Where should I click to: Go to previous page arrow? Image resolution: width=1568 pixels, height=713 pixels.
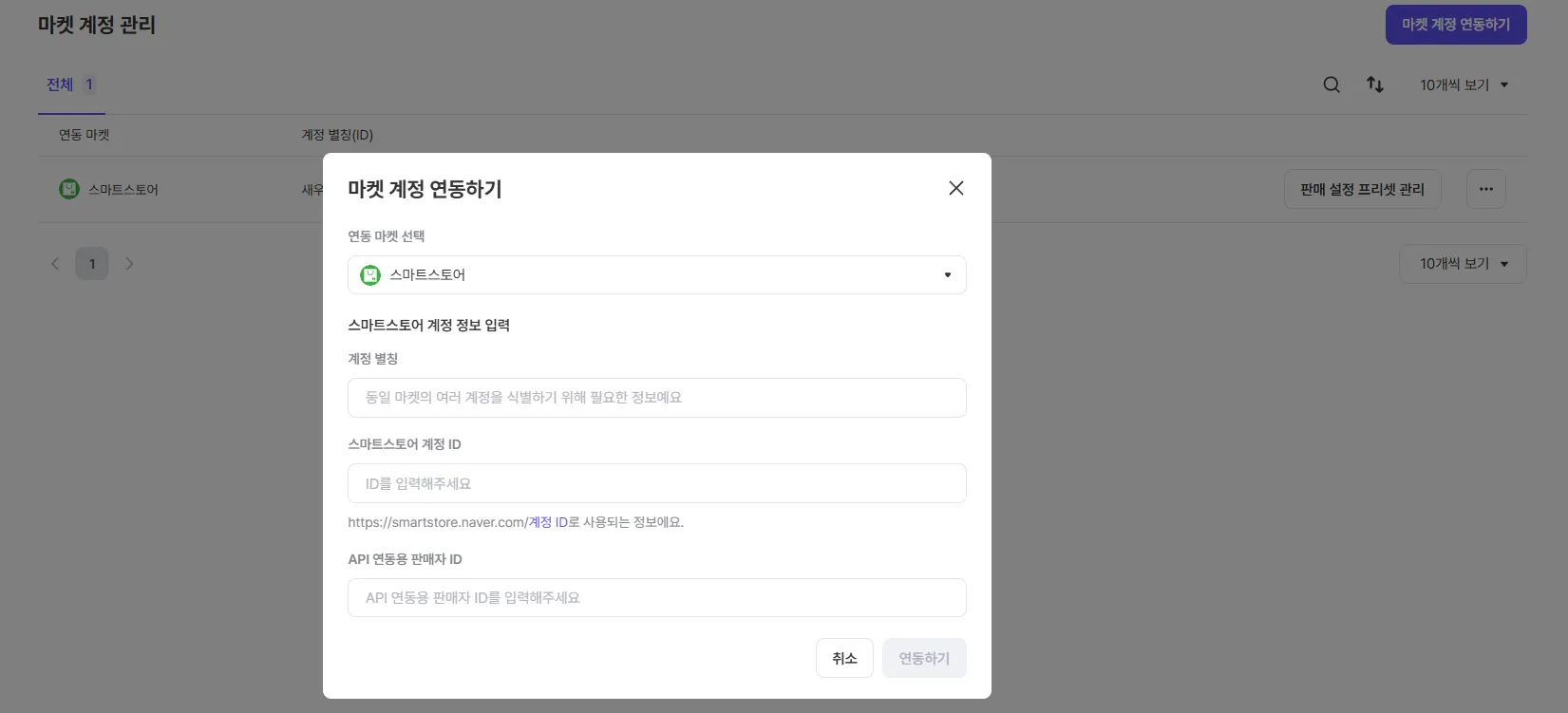click(55, 264)
